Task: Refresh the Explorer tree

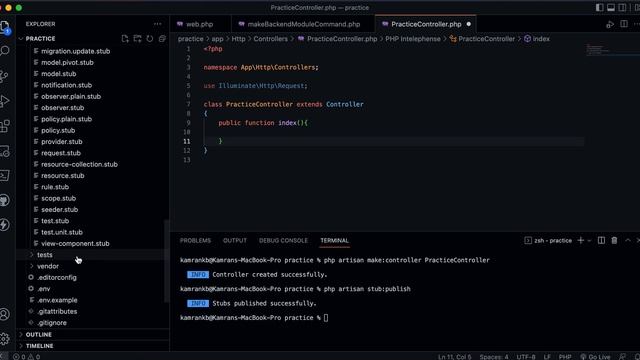Action: pyautogui.click(x=150, y=38)
